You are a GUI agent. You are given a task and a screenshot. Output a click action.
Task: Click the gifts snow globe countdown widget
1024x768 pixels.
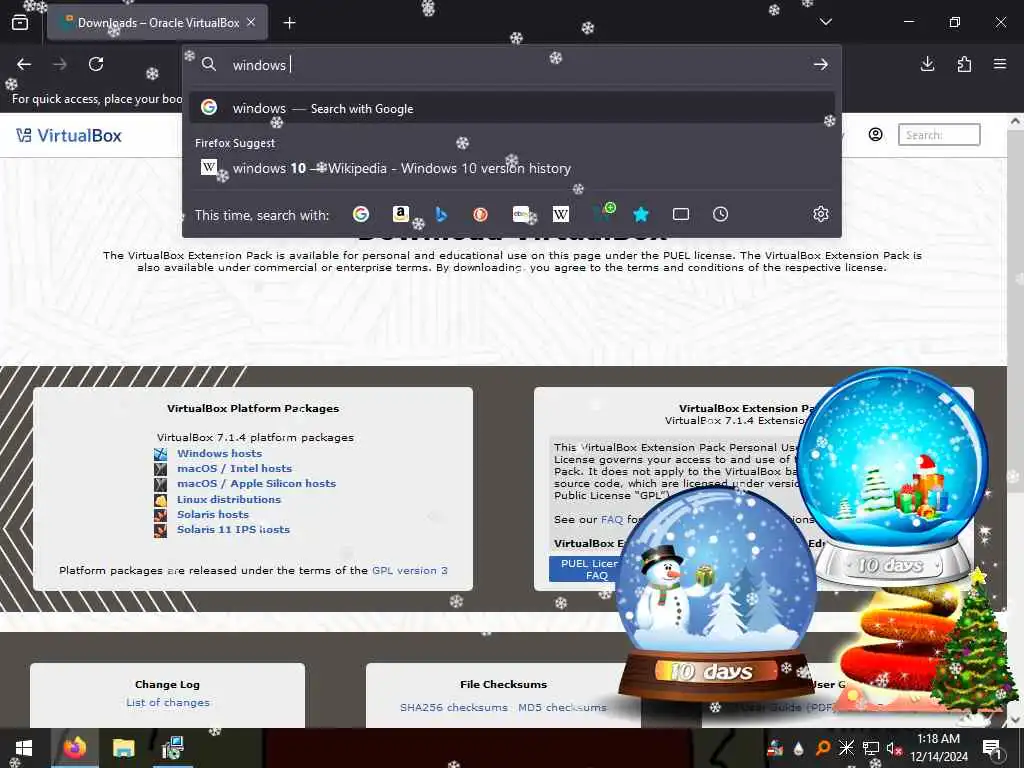pyautogui.click(x=893, y=477)
